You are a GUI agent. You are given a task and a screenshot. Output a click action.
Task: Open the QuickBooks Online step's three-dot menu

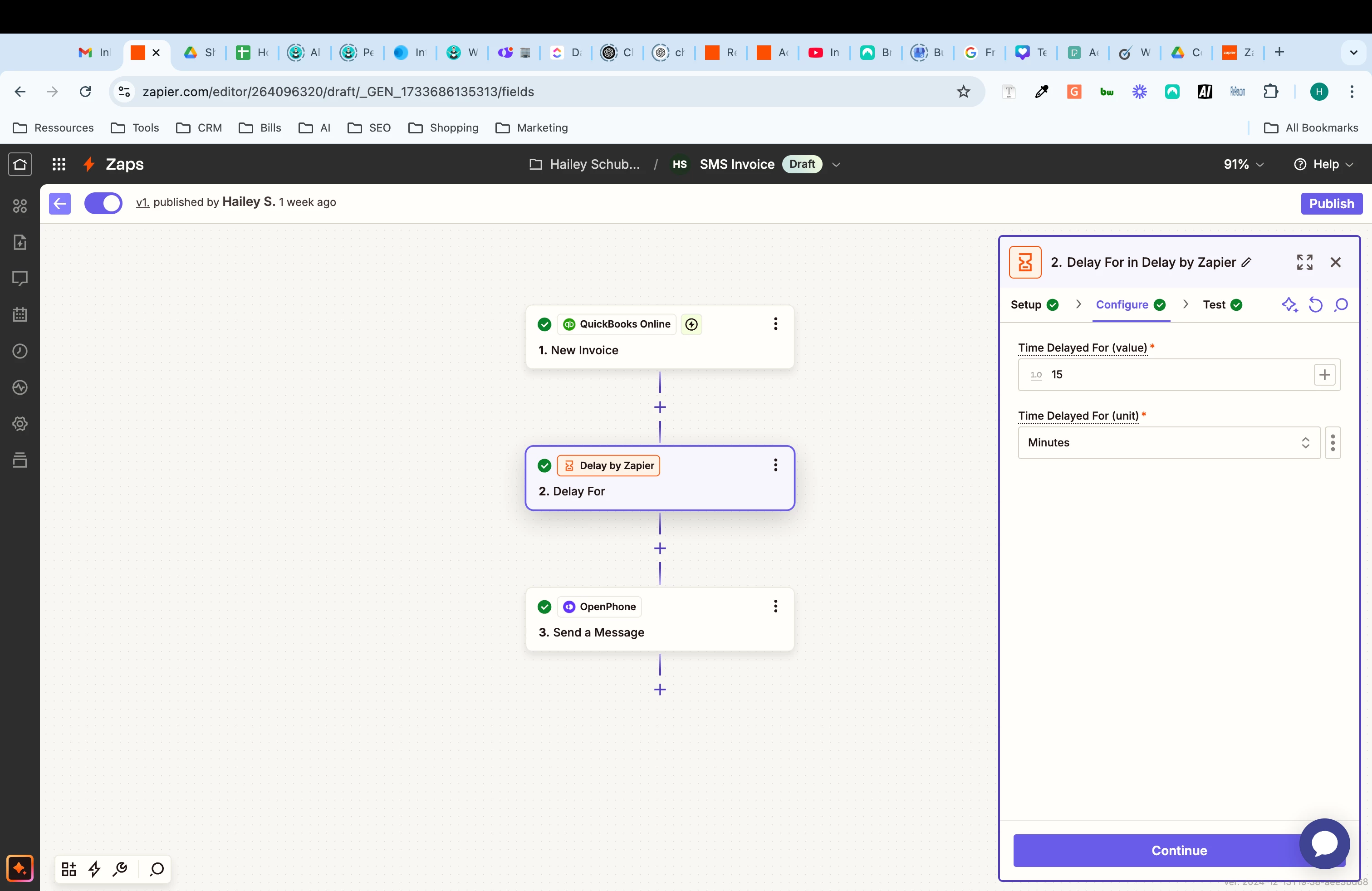click(x=775, y=324)
